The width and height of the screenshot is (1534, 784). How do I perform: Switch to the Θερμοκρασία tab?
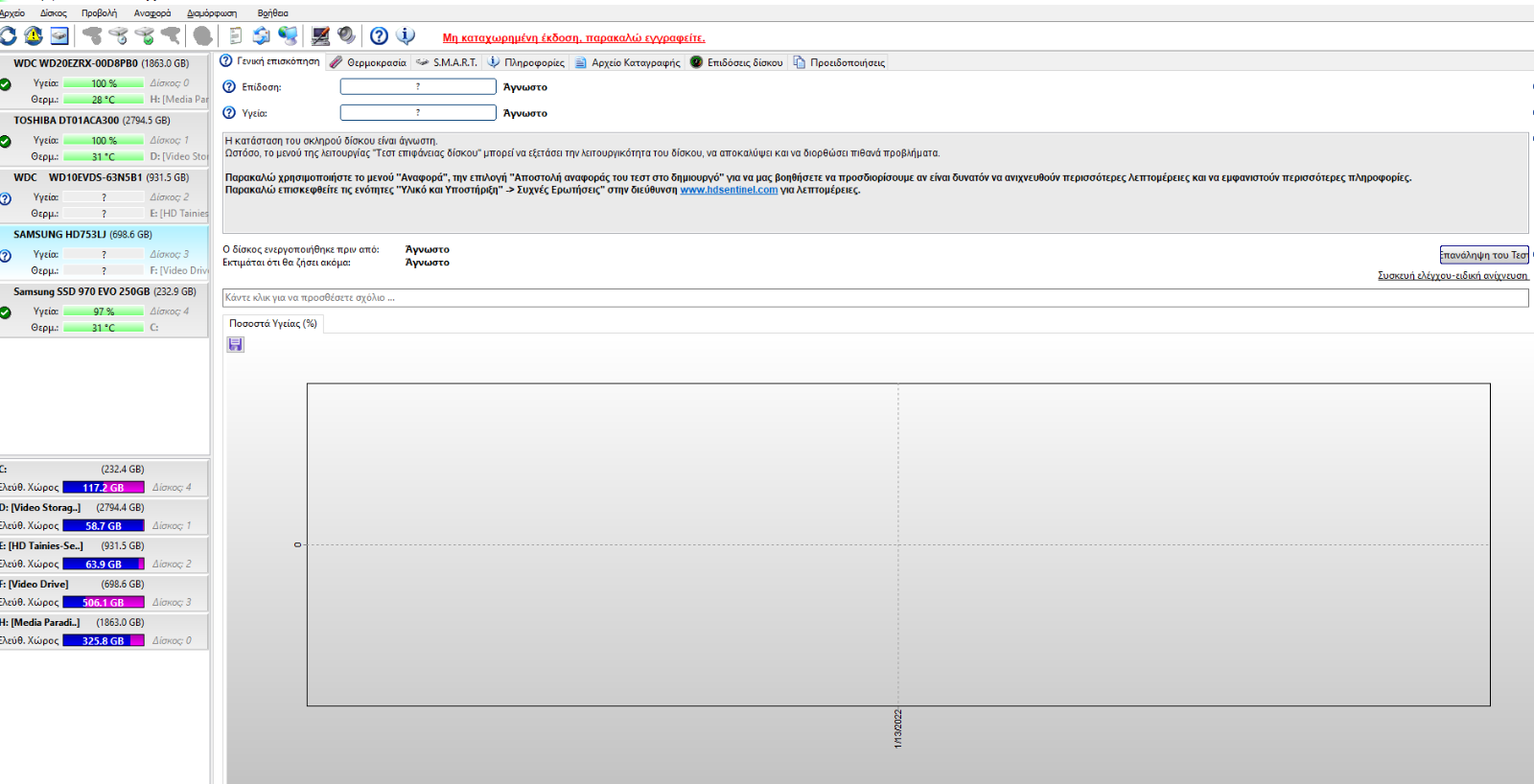tap(368, 62)
